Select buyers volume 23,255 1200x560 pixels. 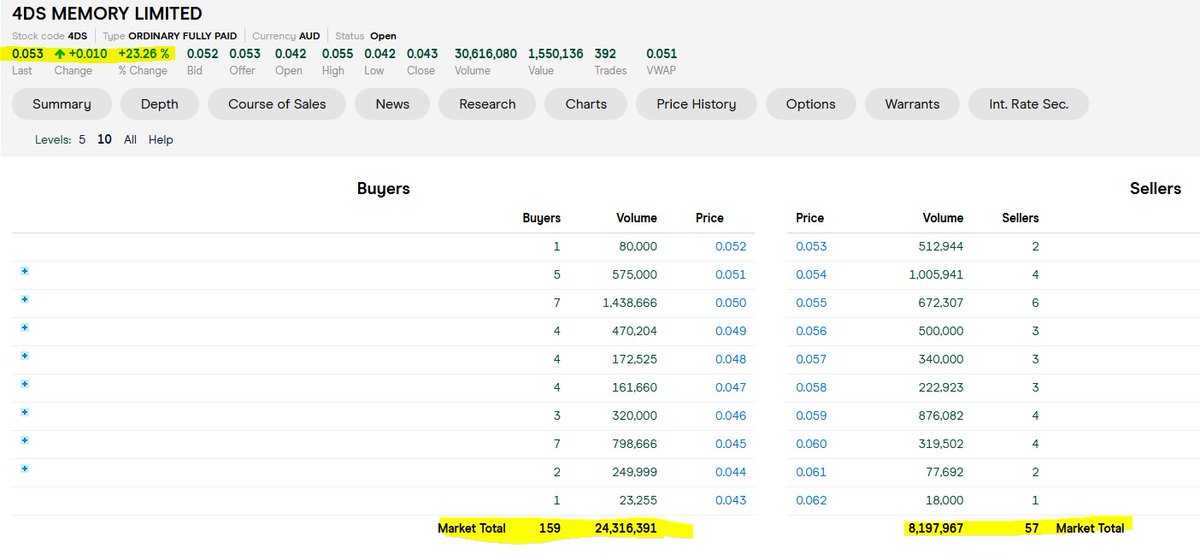(x=637, y=500)
